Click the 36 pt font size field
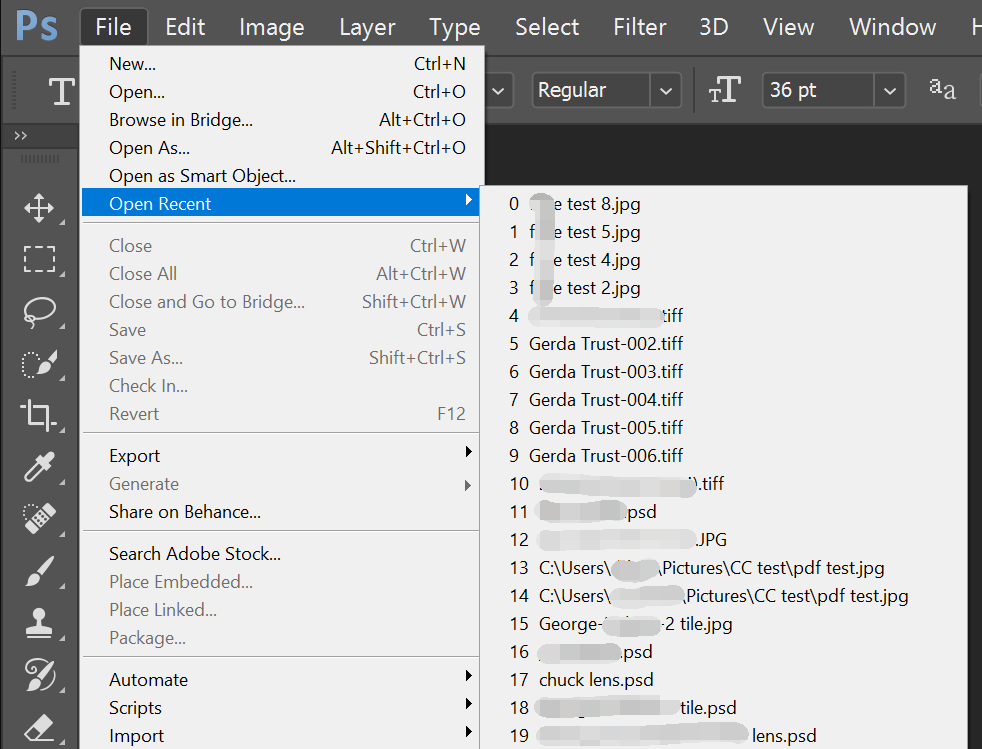Viewport: 982px width, 749px height. 818,91
